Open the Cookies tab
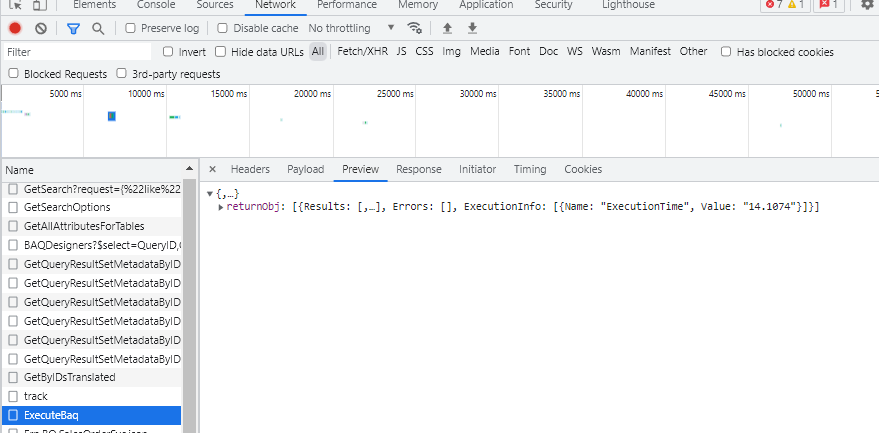The width and height of the screenshot is (879, 433). (x=583, y=169)
